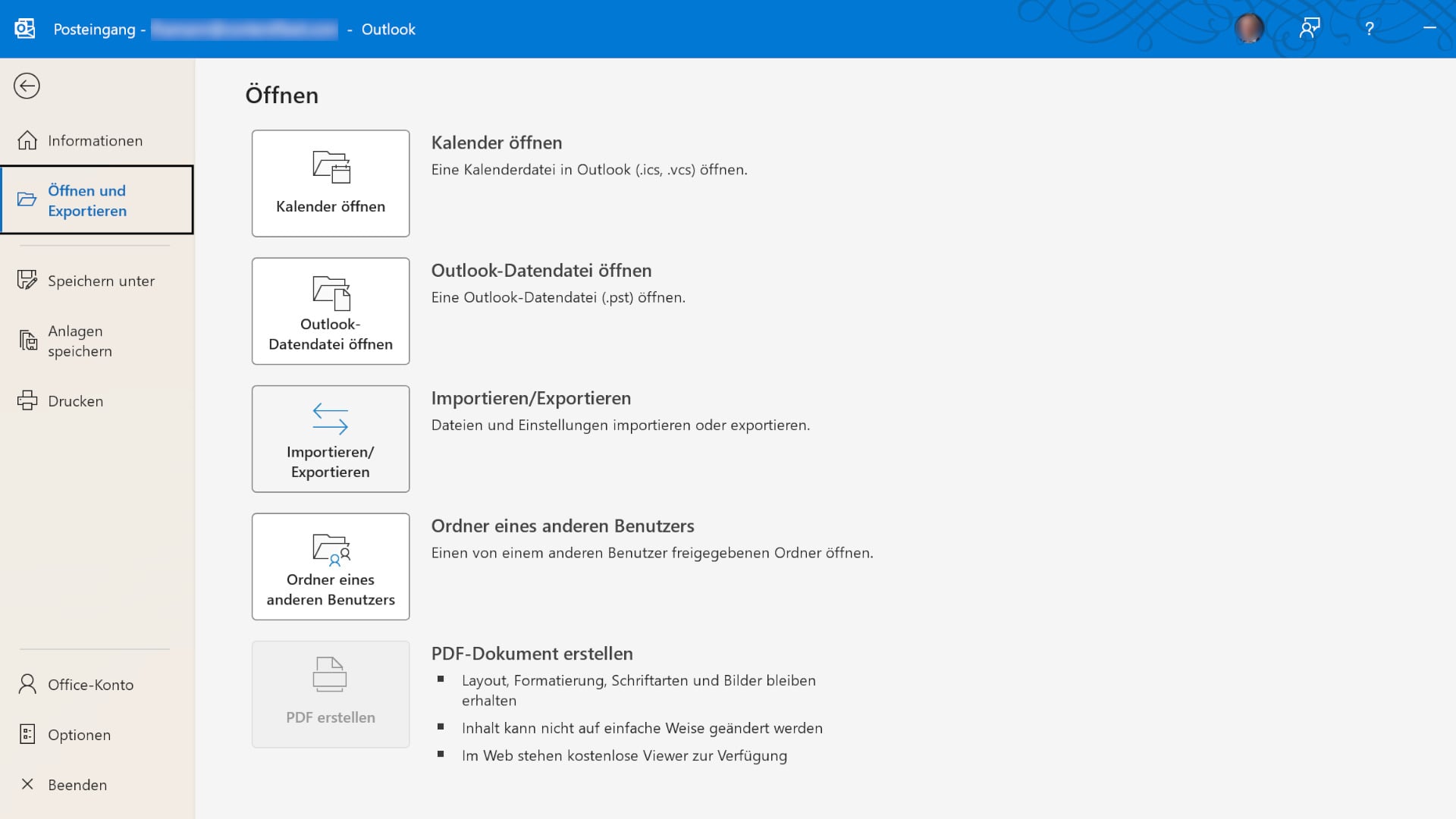Click the Outlook app icon in title bar
The image size is (1456, 819).
pos(25,29)
